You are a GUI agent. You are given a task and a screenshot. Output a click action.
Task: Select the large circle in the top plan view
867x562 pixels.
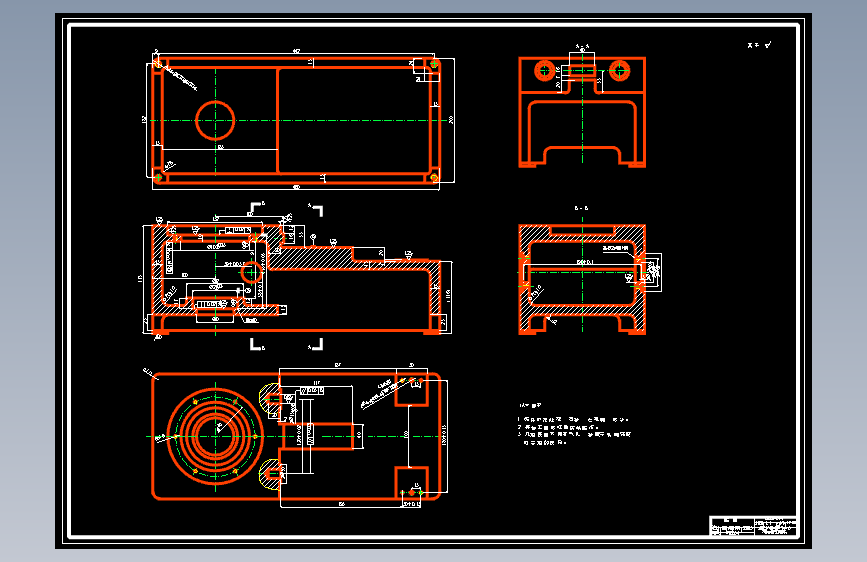[215, 120]
